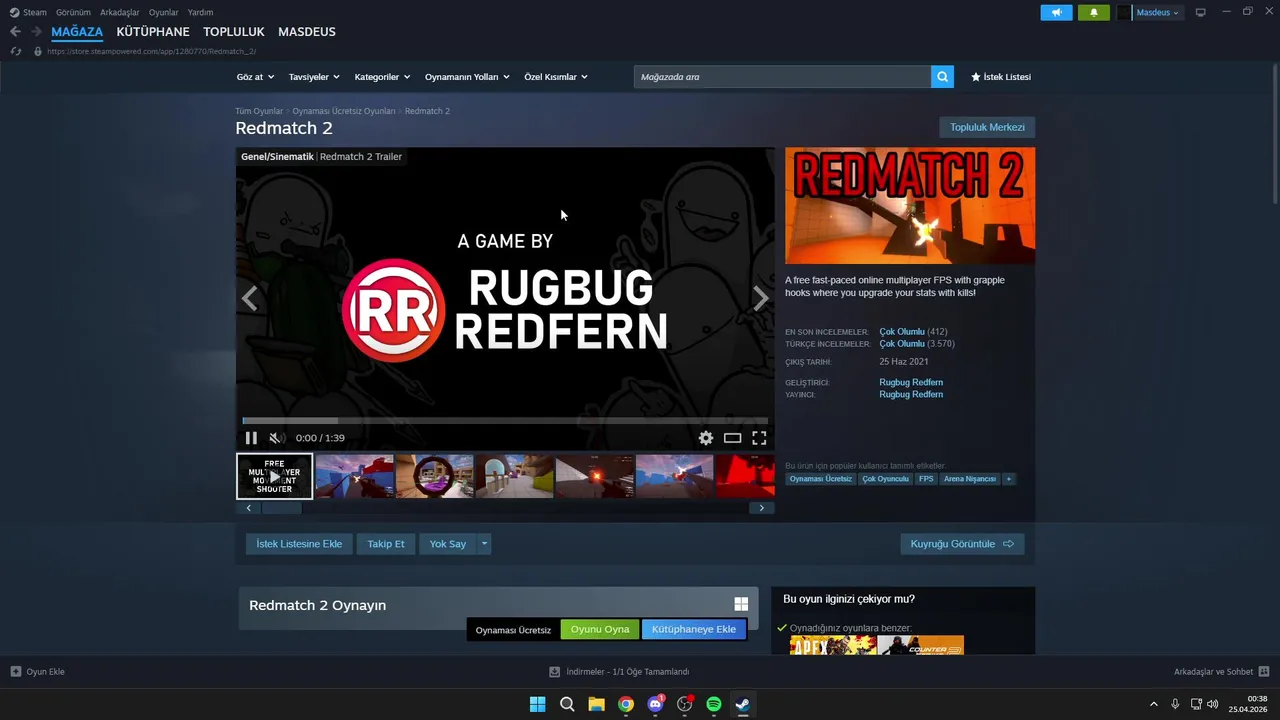
Task: Open developer Rugbug Redfern link
Action: [911, 382]
